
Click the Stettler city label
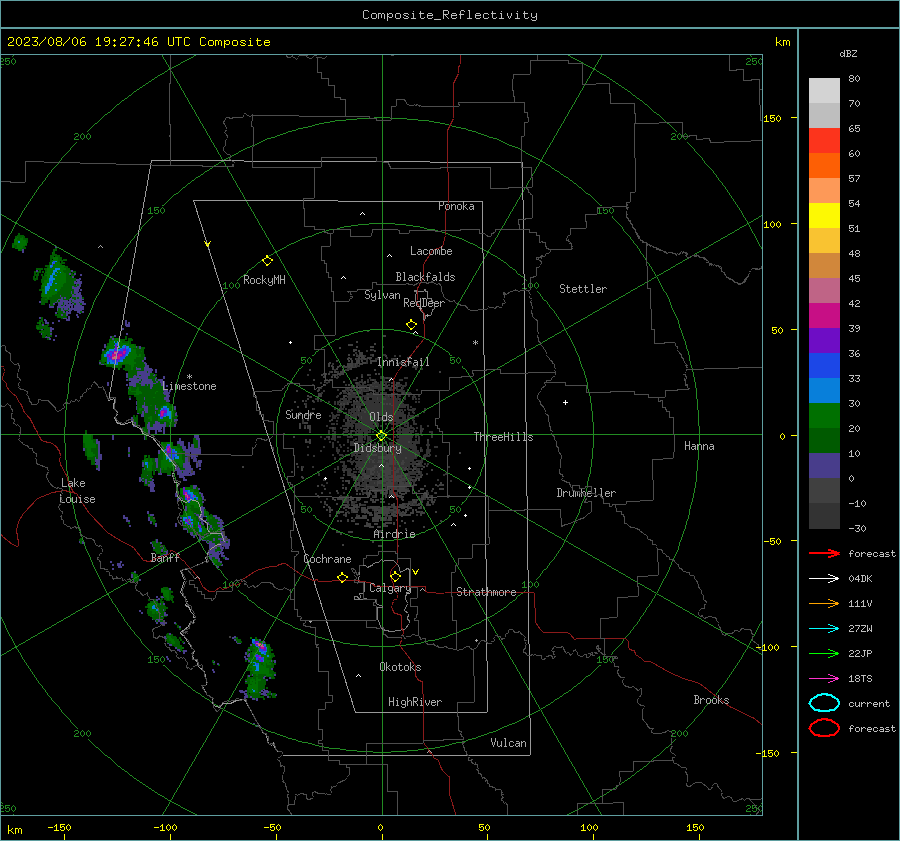583,289
